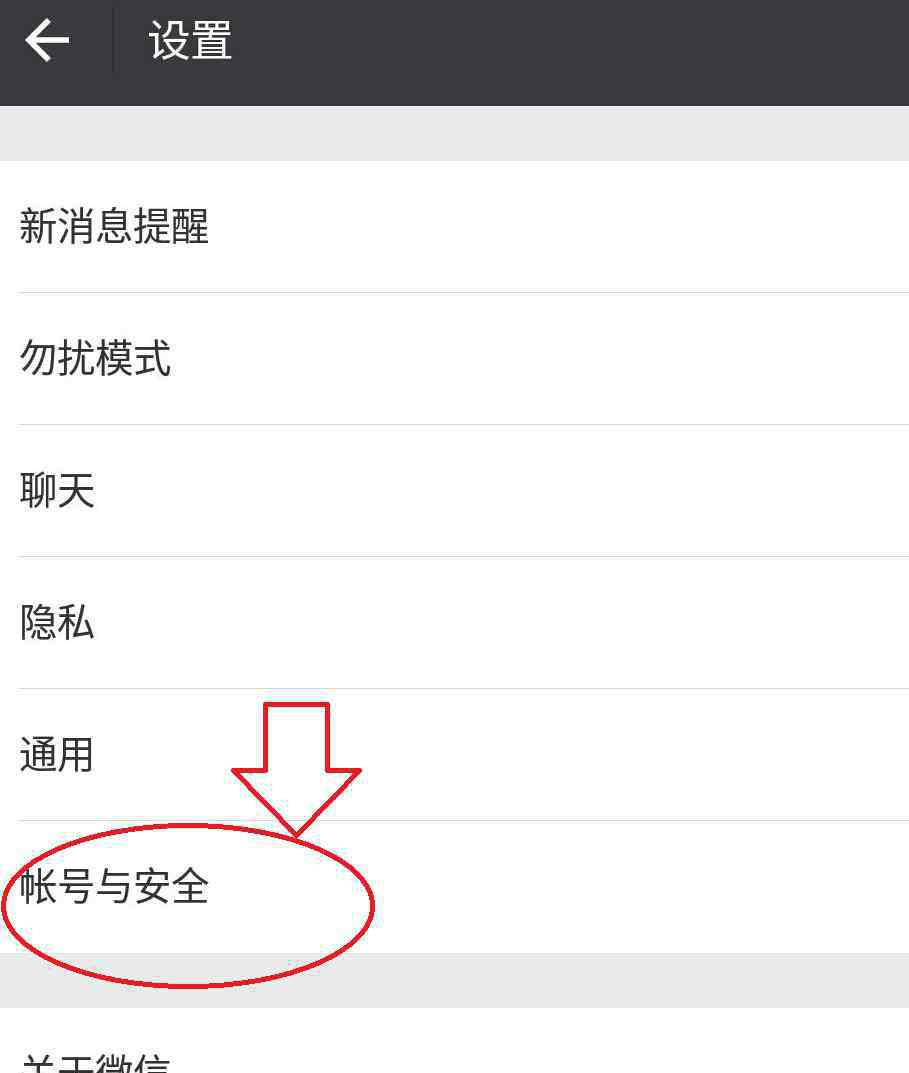Click the dark header bar empty area
This screenshot has width=909, height=1073.
(x=568, y=53)
